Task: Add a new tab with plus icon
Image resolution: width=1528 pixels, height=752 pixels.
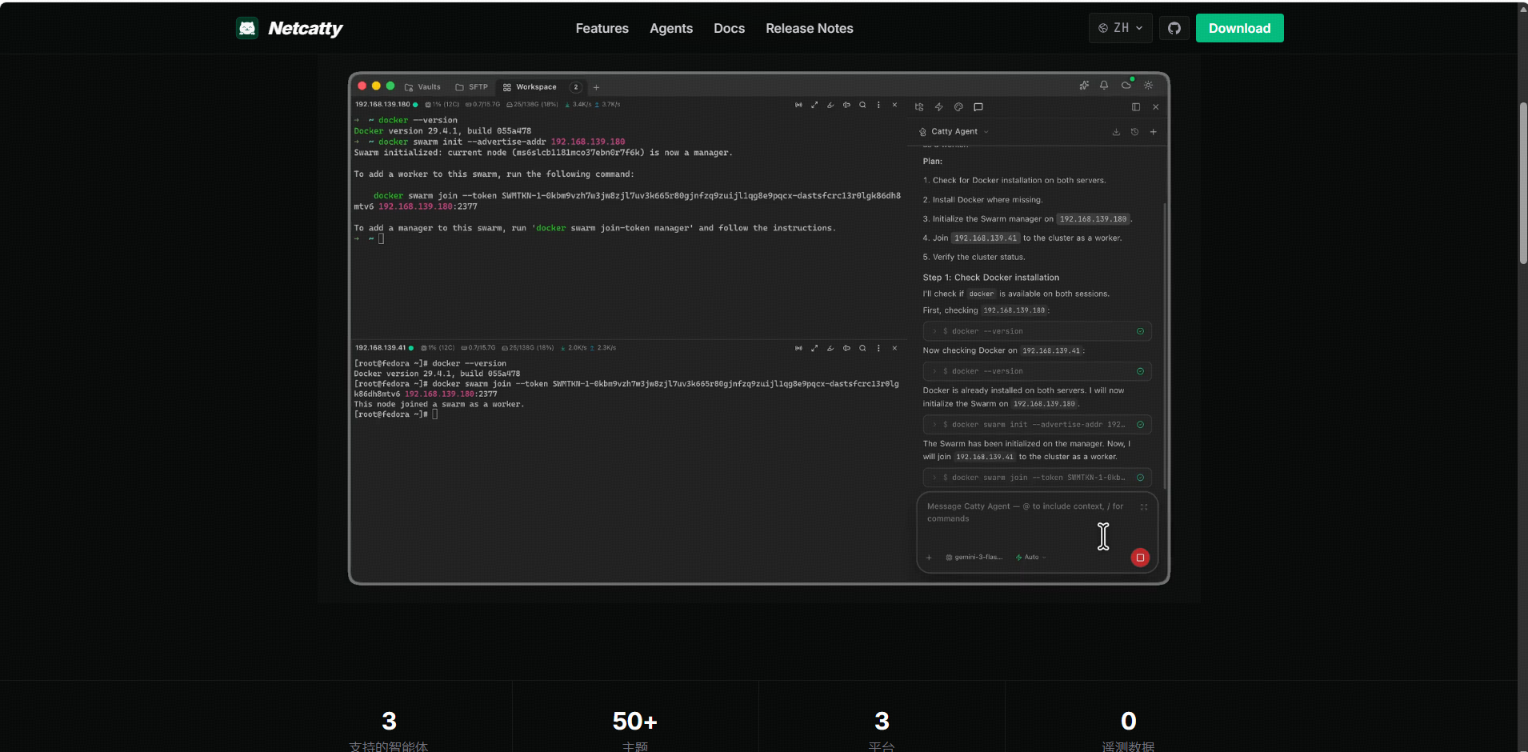Action: [596, 87]
